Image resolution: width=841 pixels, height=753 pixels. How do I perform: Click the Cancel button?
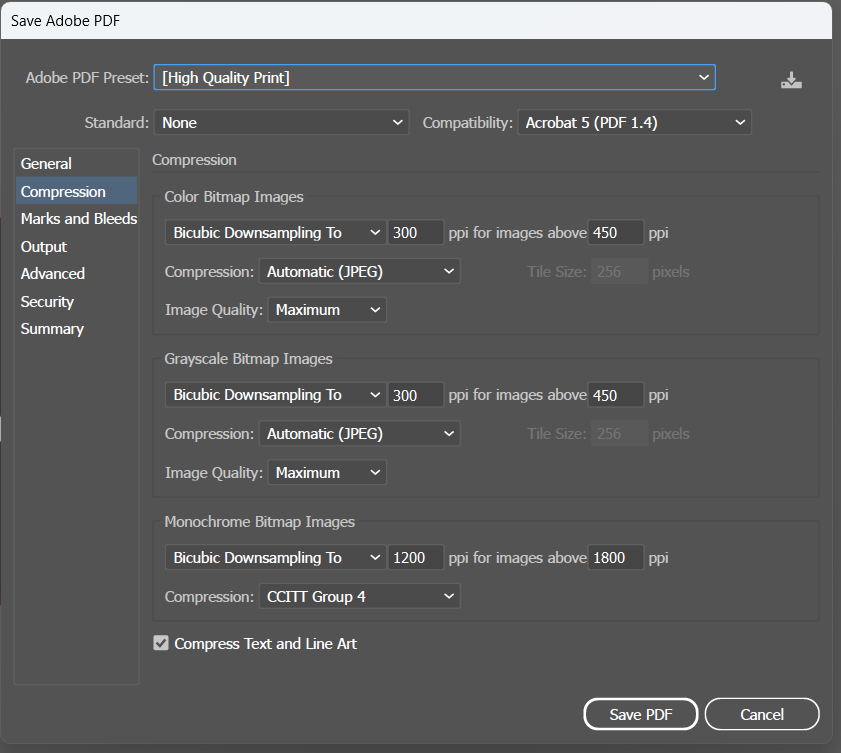tap(762, 714)
